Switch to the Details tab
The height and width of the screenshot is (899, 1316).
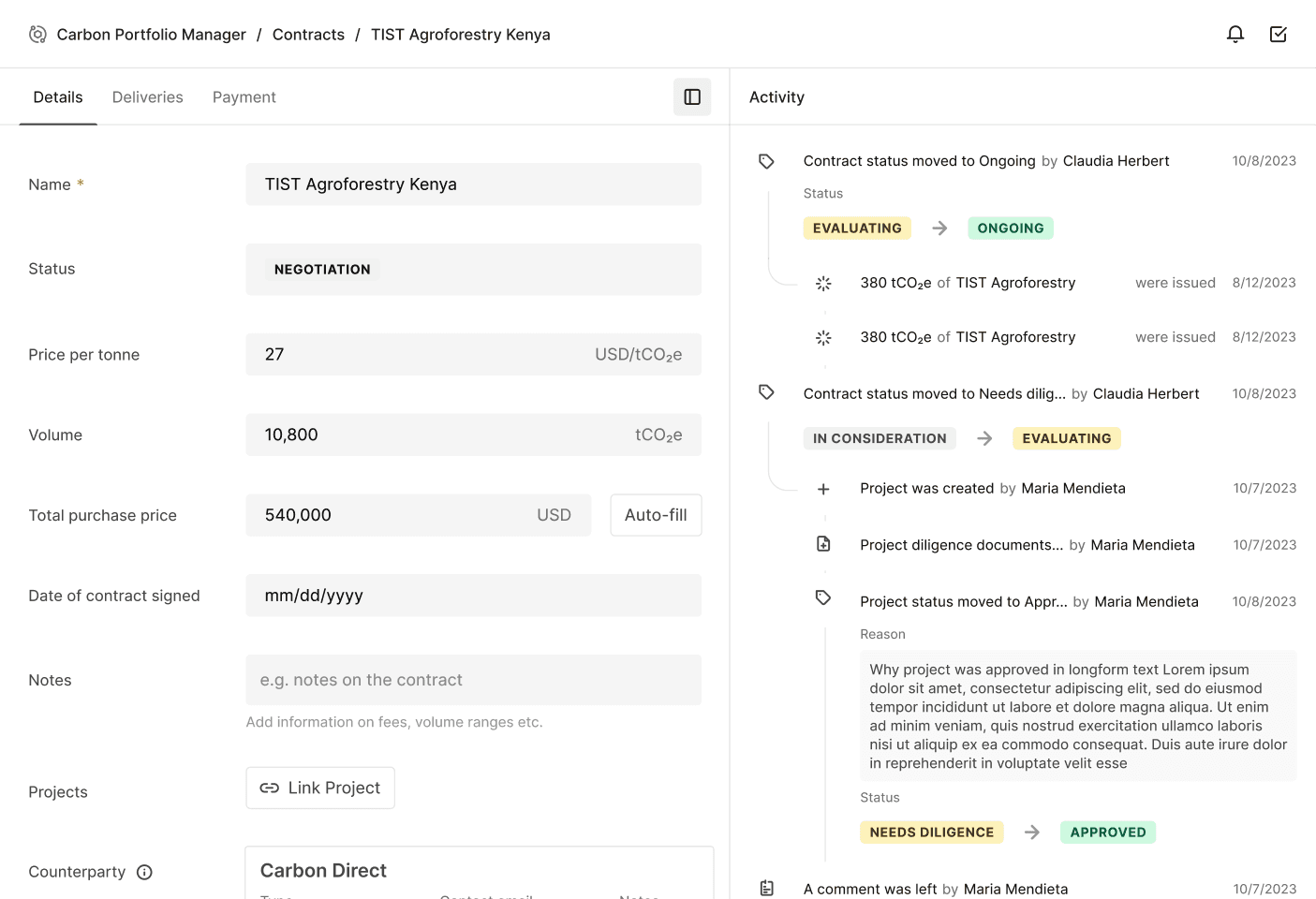click(58, 97)
